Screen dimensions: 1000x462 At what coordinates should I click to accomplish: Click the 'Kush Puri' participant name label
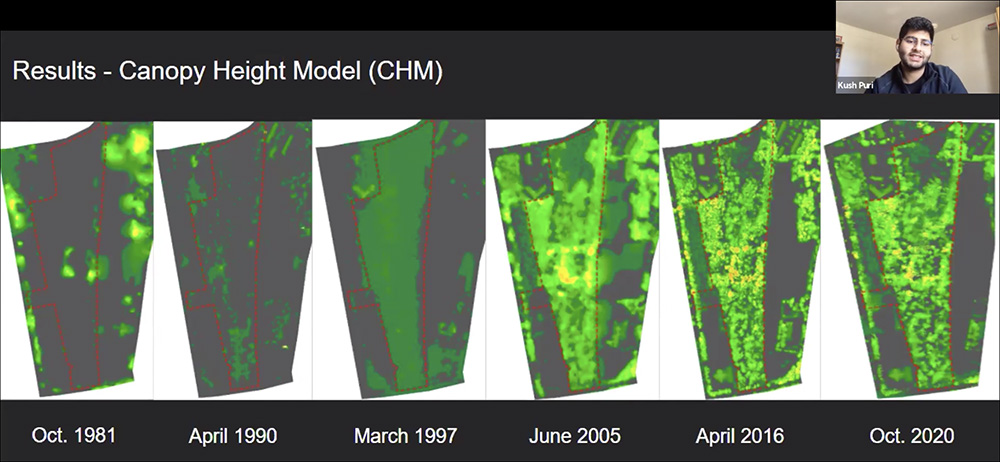854,85
